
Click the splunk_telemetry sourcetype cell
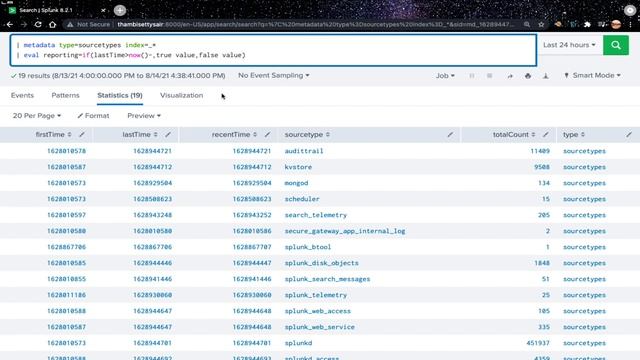point(316,295)
